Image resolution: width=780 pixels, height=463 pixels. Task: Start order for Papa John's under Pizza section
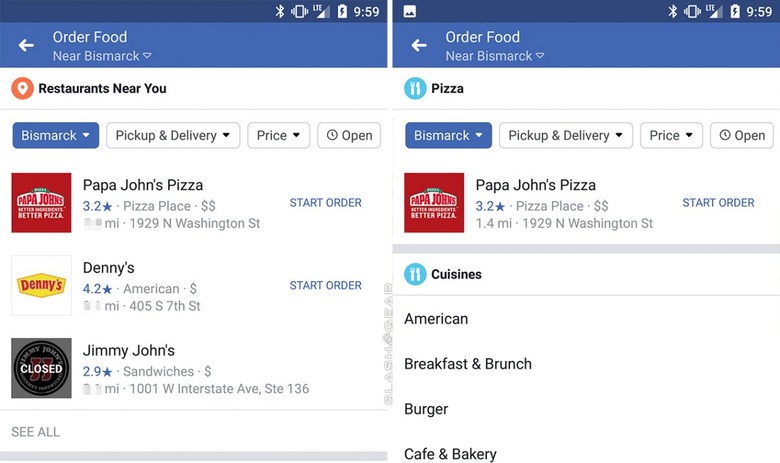pyautogui.click(x=718, y=203)
